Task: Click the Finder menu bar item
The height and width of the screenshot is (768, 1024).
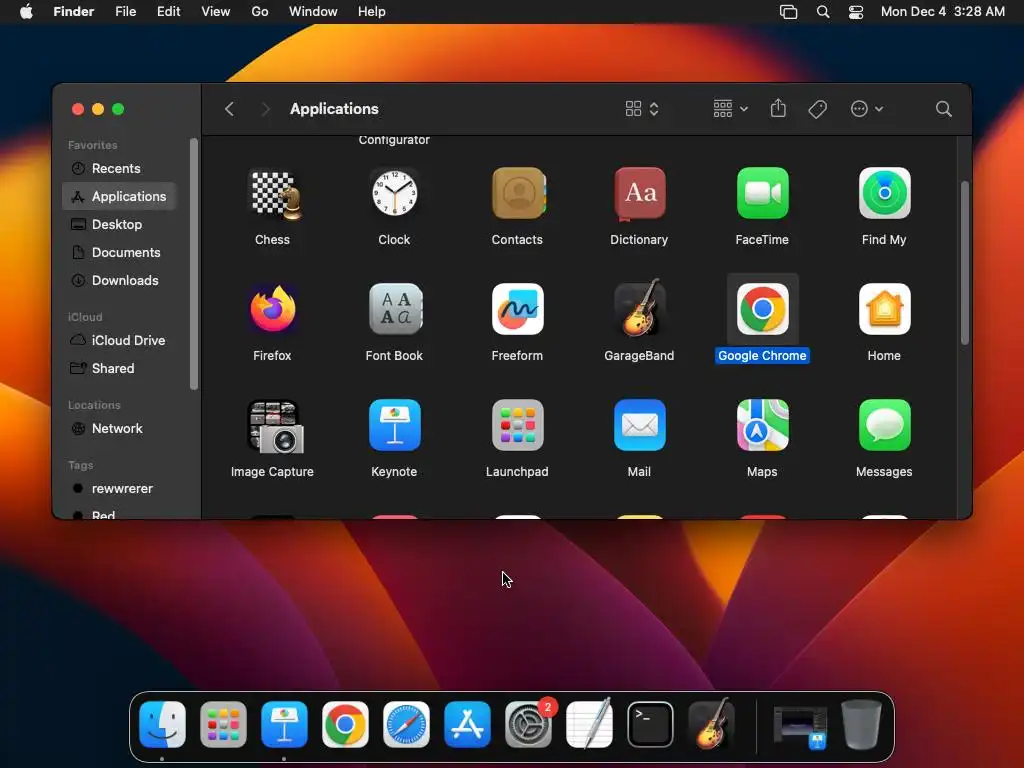Action: [73, 12]
